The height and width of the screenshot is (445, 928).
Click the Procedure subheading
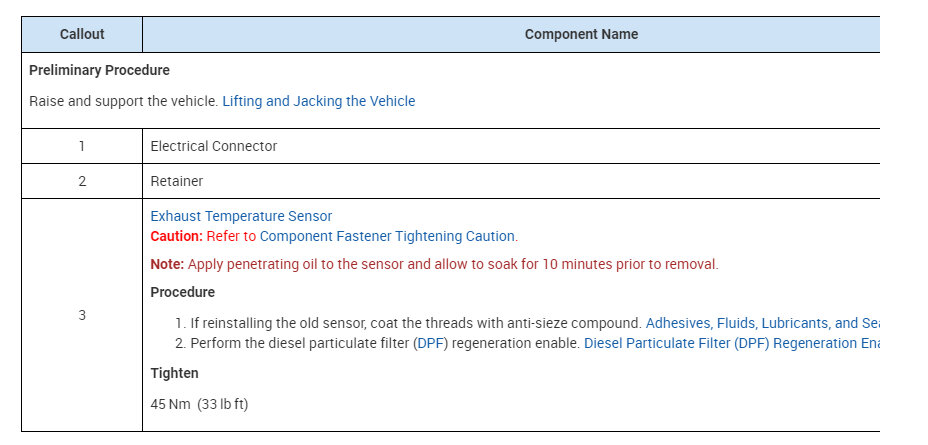[x=182, y=292]
